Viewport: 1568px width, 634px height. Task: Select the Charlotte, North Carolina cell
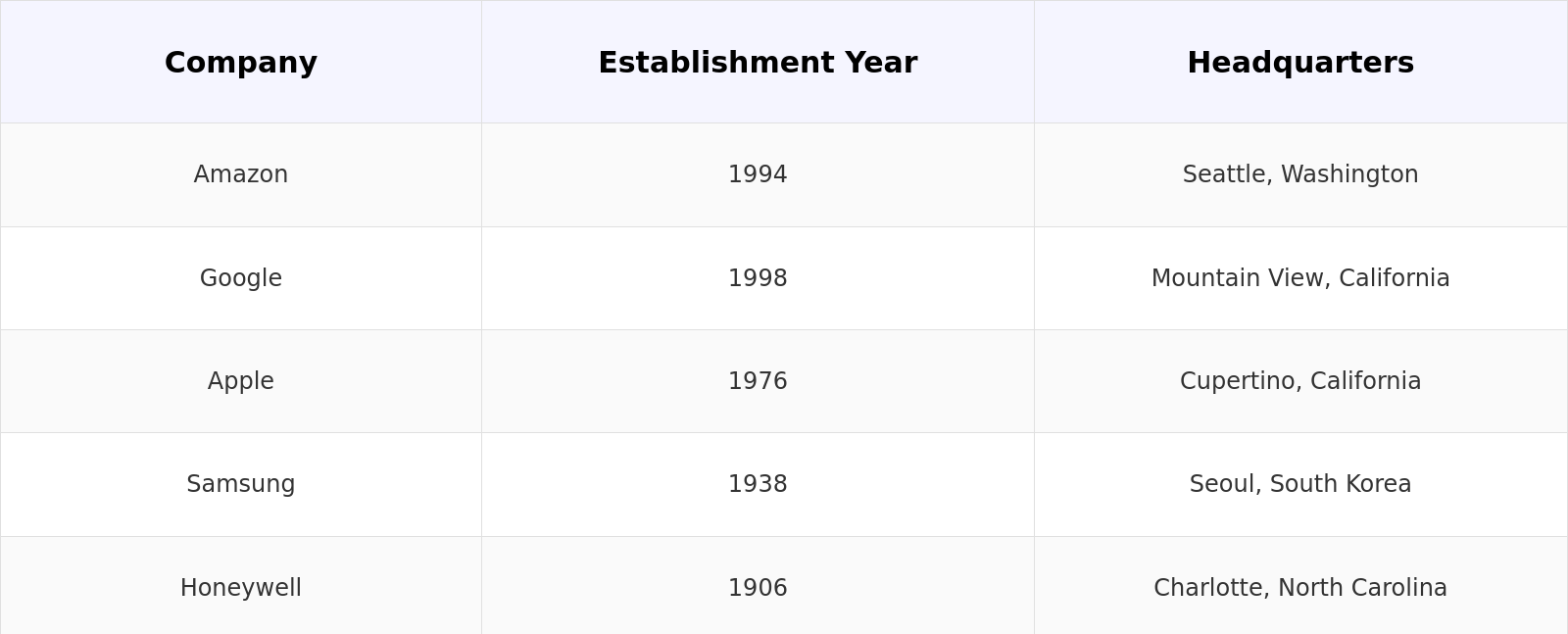click(x=1300, y=588)
